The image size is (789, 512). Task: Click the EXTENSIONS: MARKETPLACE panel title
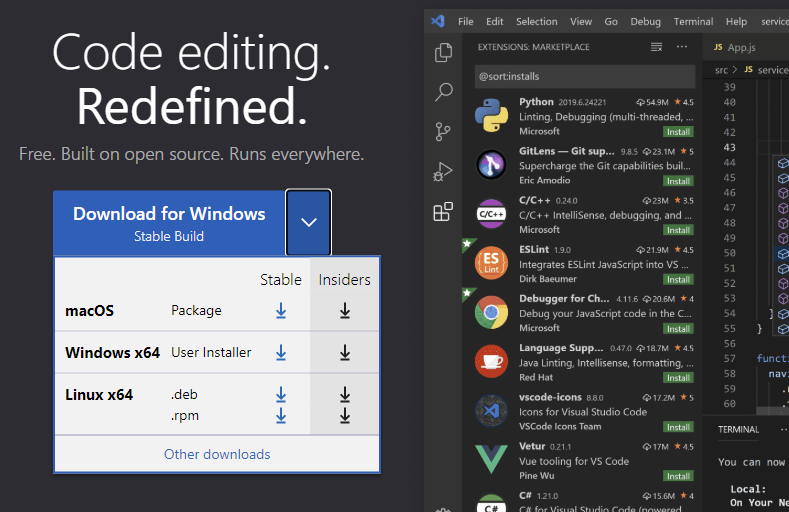pyautogui.click(x=533, y=47)
